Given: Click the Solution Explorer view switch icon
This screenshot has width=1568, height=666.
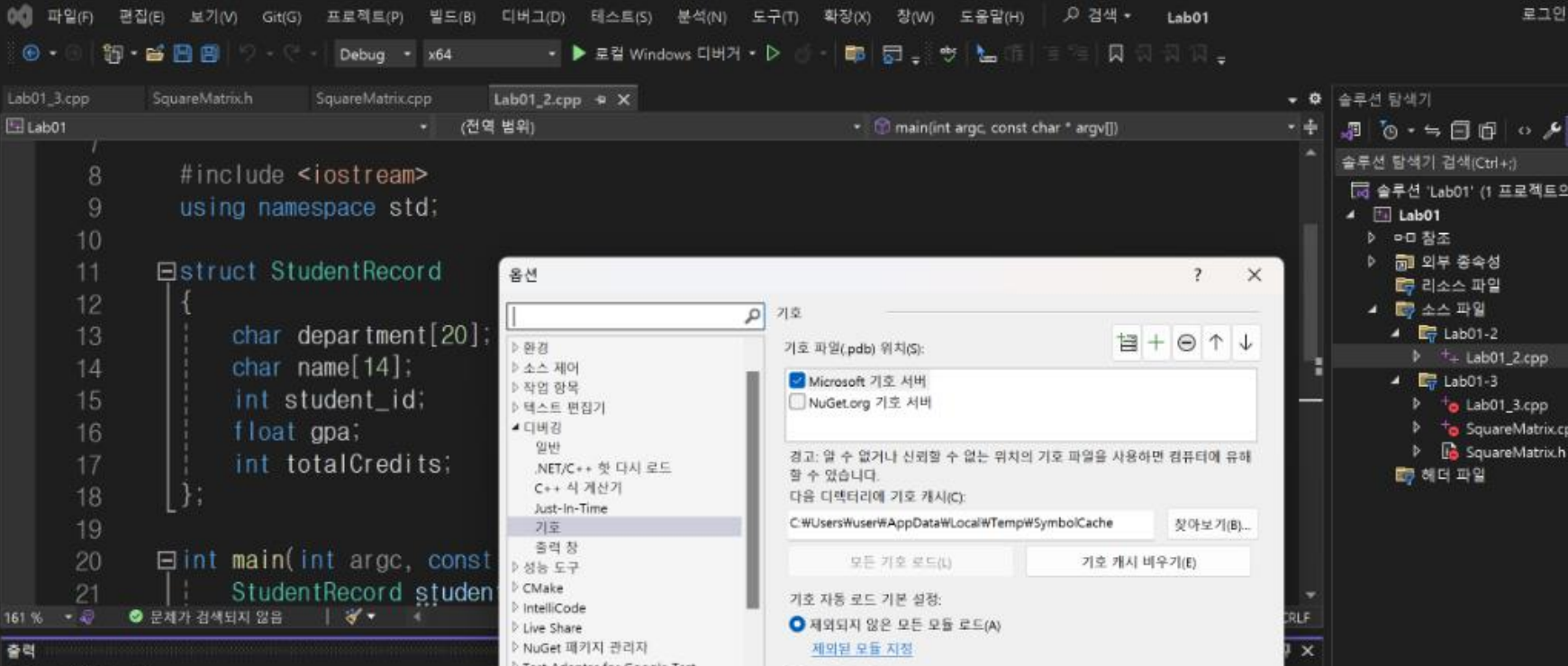Looking at the screenshot, I should (1350, 131).
